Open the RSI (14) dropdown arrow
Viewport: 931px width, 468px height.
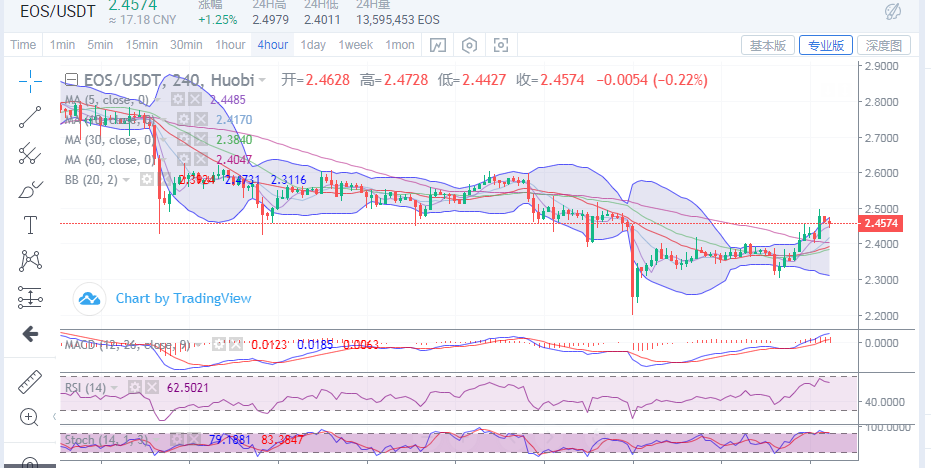114,387
